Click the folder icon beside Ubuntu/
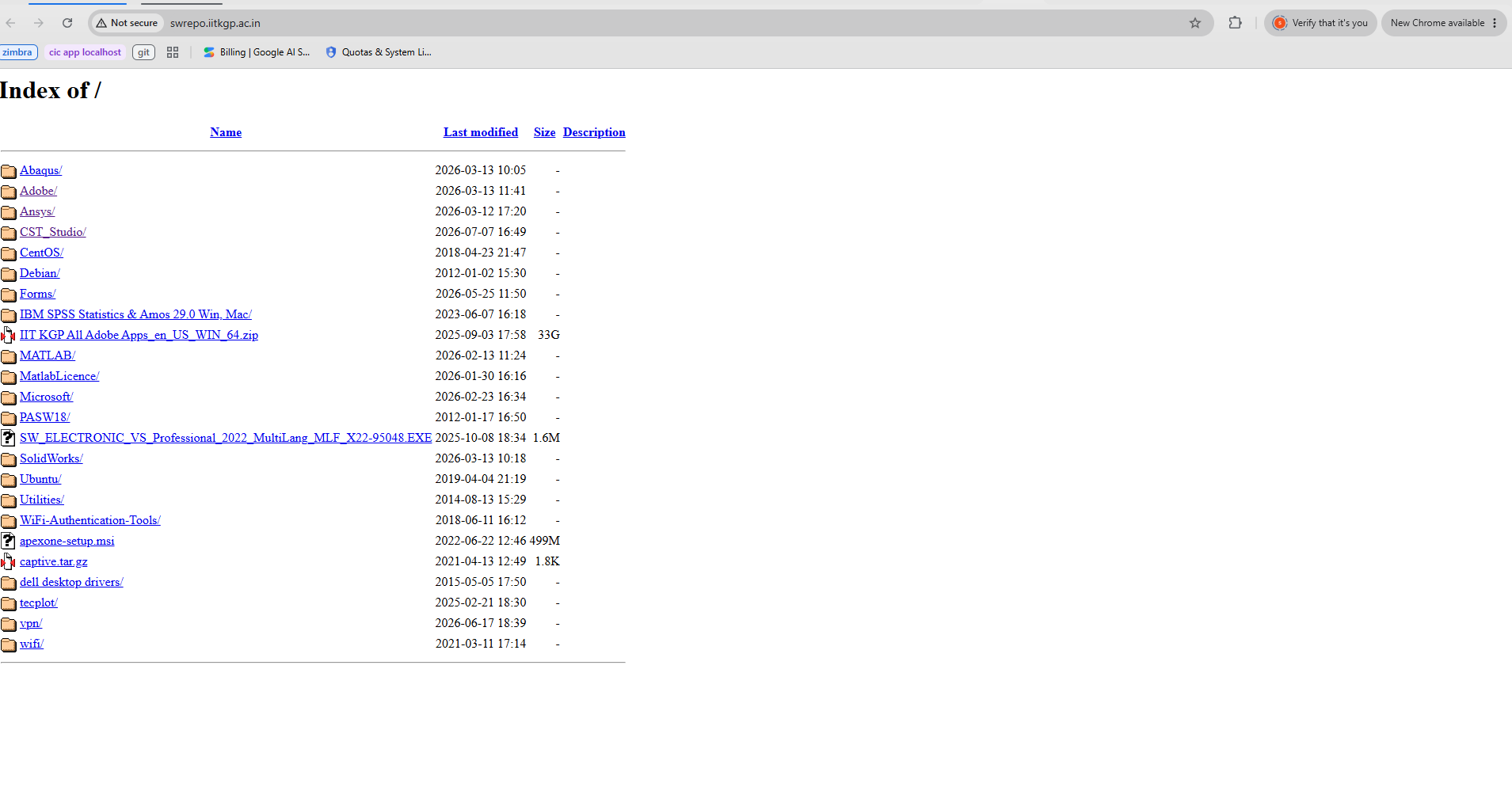The height and width of the screenshot is (787, 1512). 9,480
